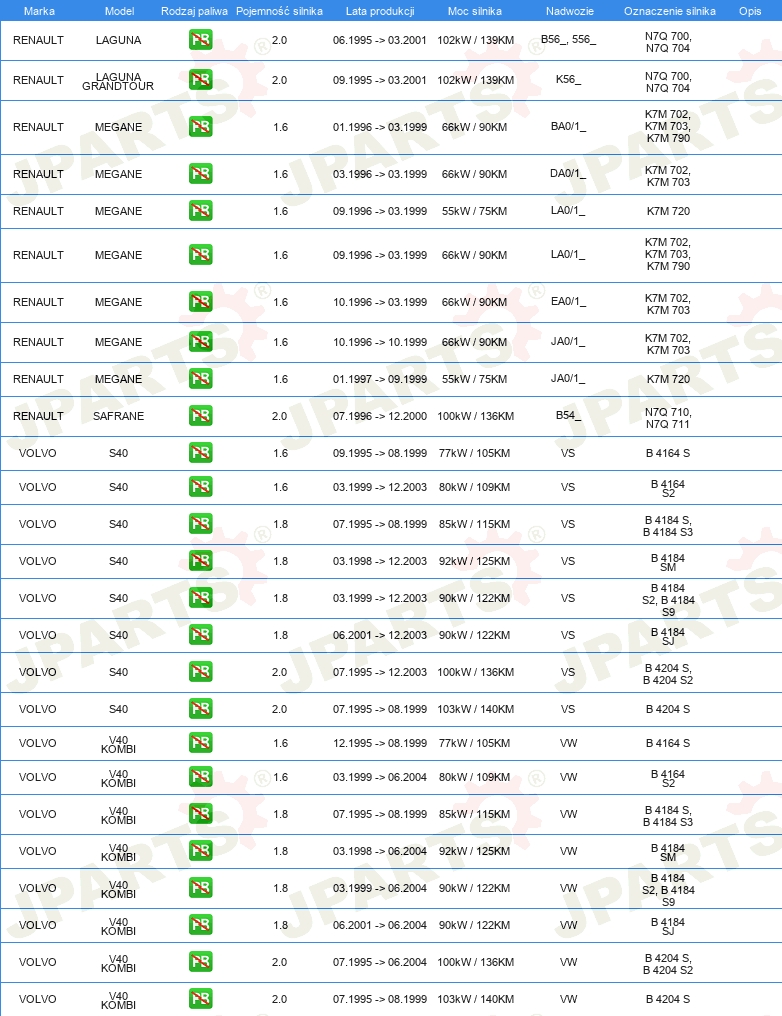Select production dates 10.1996 -> 10.1999

tap(380, 342)
